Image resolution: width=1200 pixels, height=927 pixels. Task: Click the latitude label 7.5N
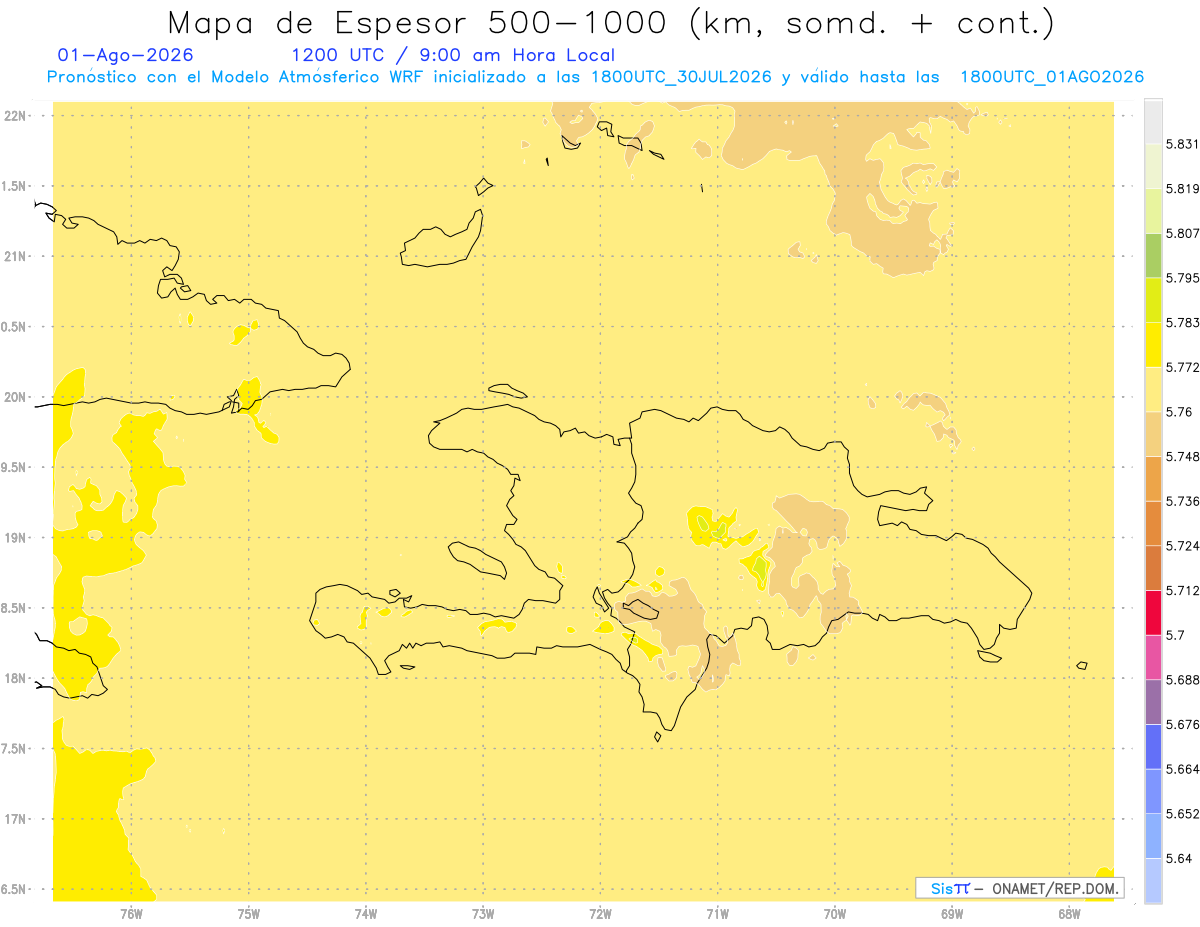click(15, 749)
